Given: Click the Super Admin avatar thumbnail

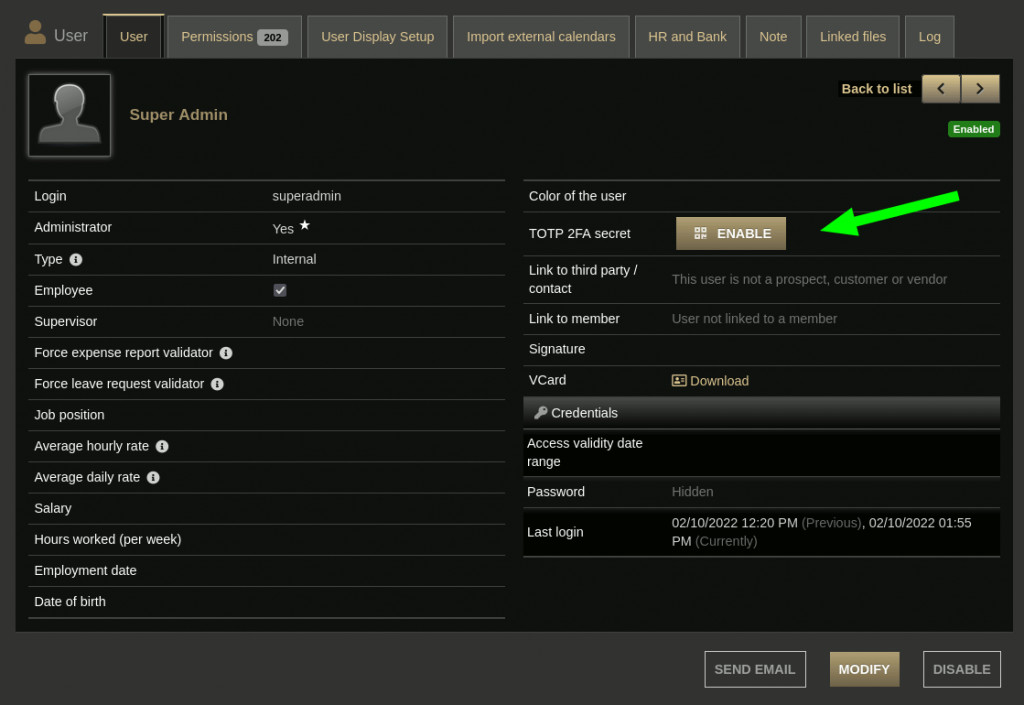Looking at the screenshot, I should [69, 115].
